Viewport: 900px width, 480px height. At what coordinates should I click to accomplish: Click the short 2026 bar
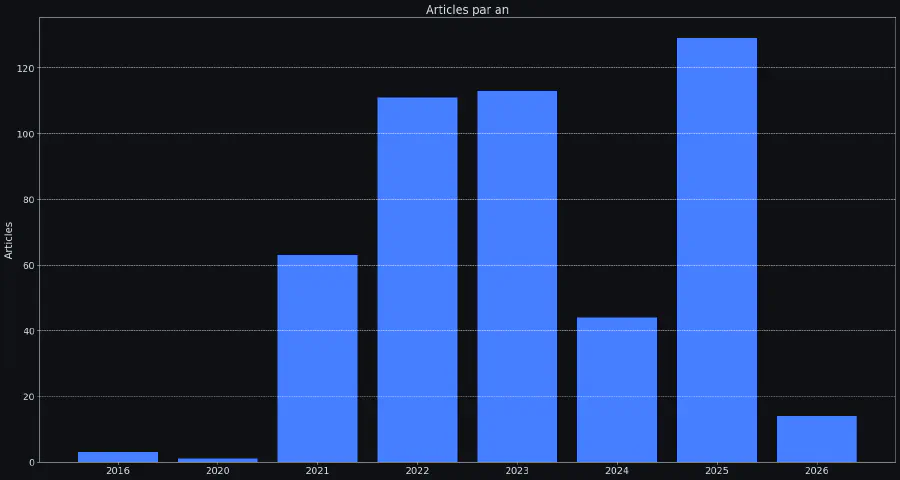click(816, 439)
